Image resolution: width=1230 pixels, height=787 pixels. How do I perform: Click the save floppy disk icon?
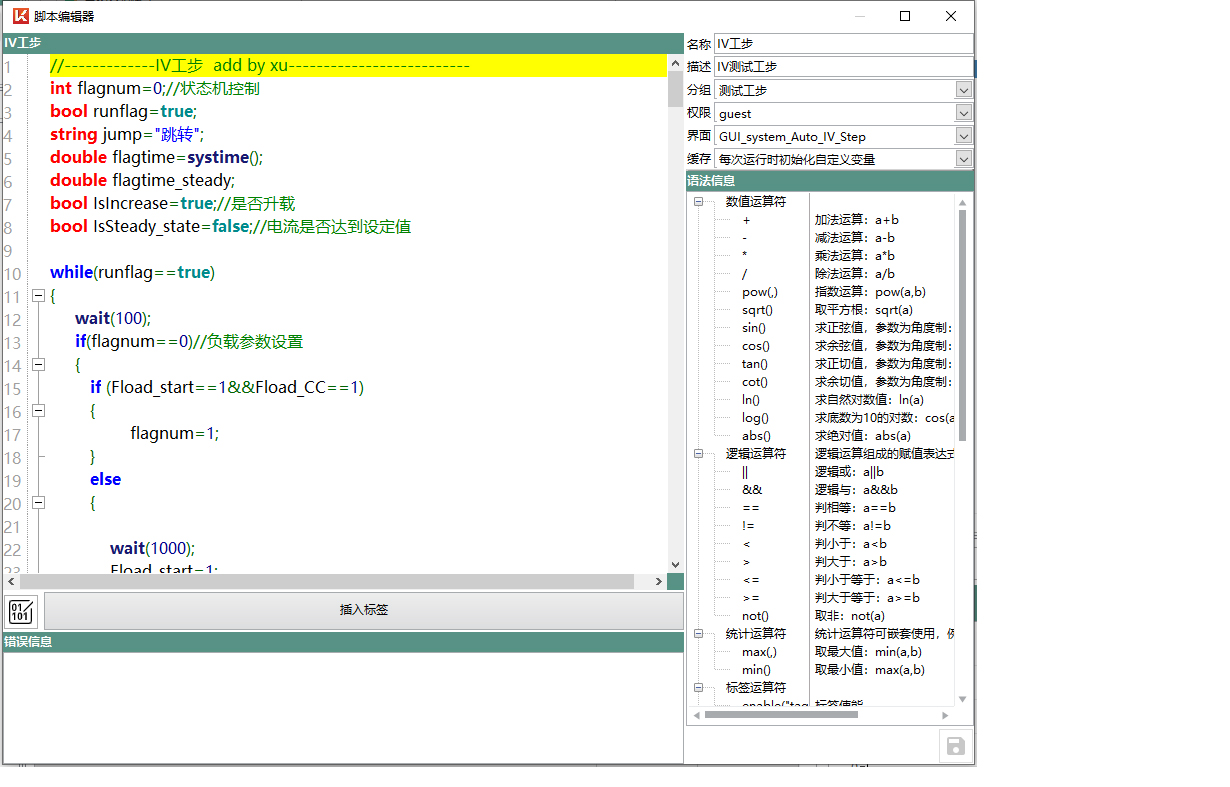(x=955, y=746)
